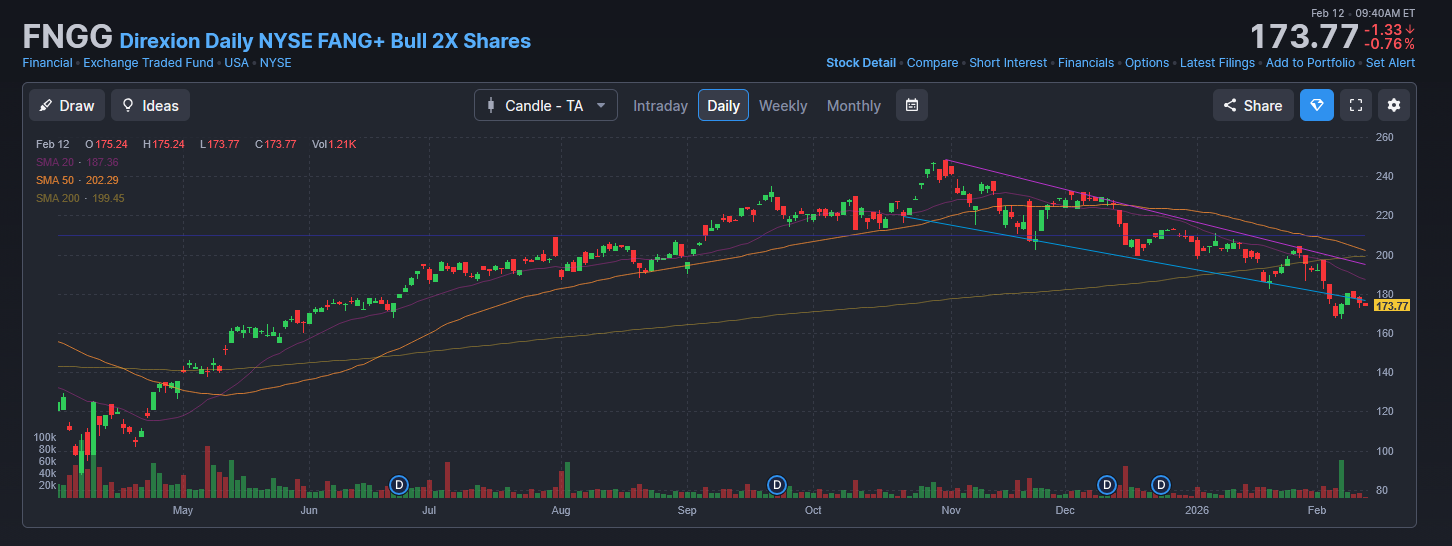
Task: Click the Vol 1.21K reading
Action: [x=334, y=144]
